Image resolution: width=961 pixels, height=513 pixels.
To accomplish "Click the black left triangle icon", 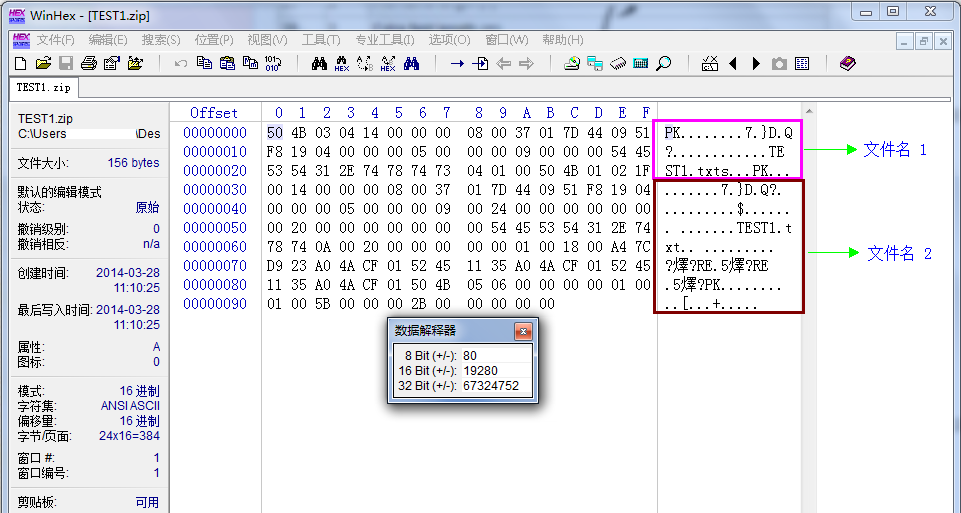I will tap(733, 63).
